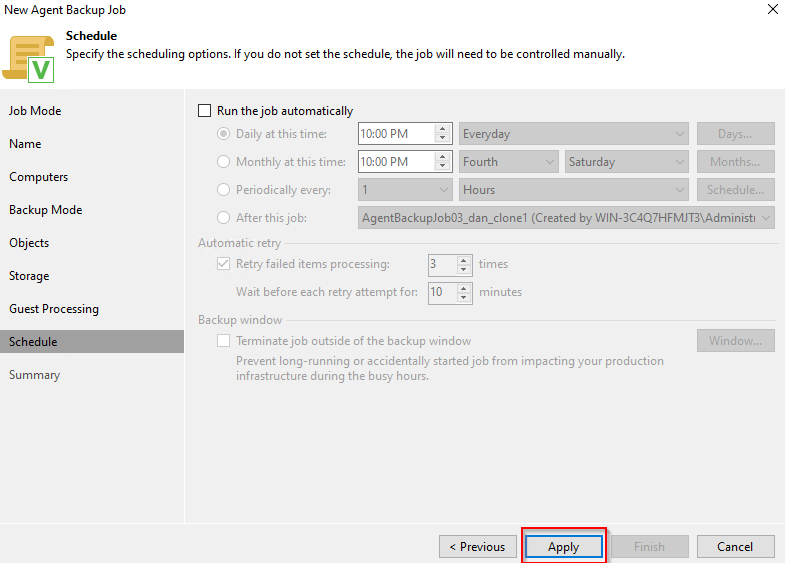This screenshot has height=563, width=785.
Task: Open the Saturday day dropdown
Action: 626,162
